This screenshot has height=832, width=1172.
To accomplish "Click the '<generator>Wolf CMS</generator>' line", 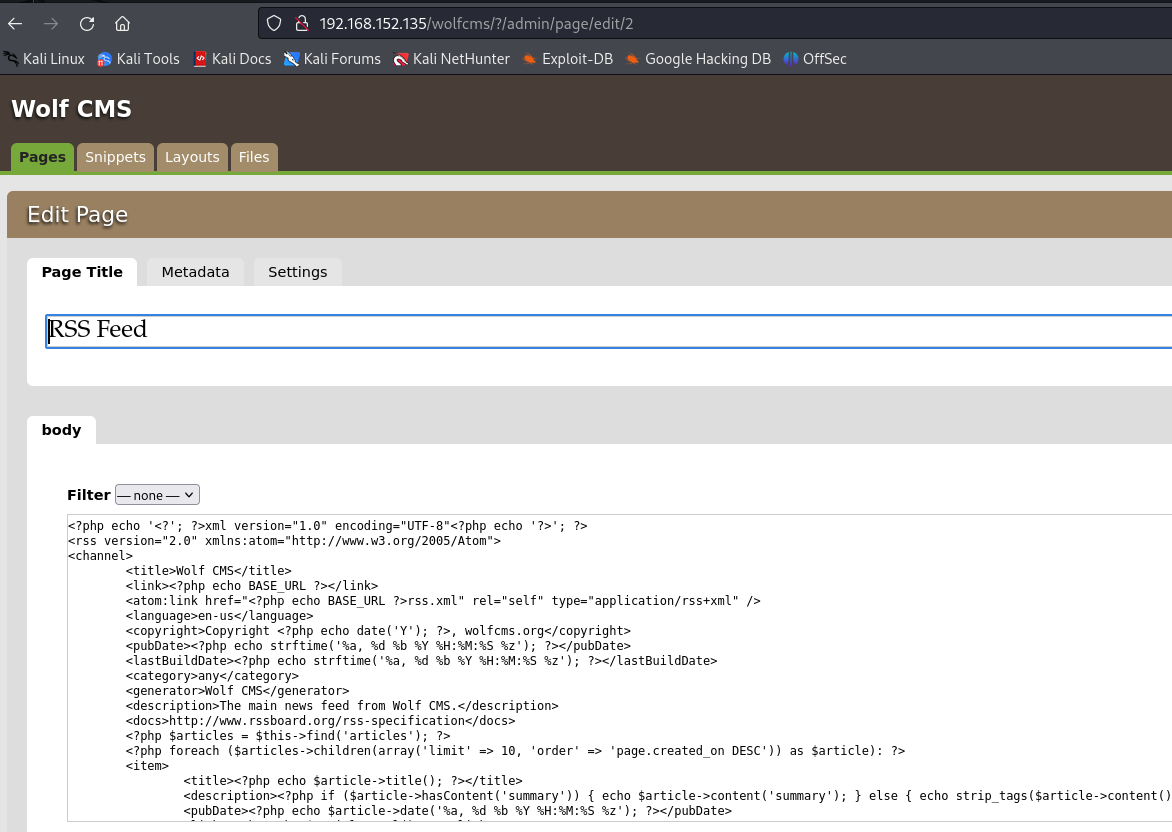I will [x=238, y=691].
